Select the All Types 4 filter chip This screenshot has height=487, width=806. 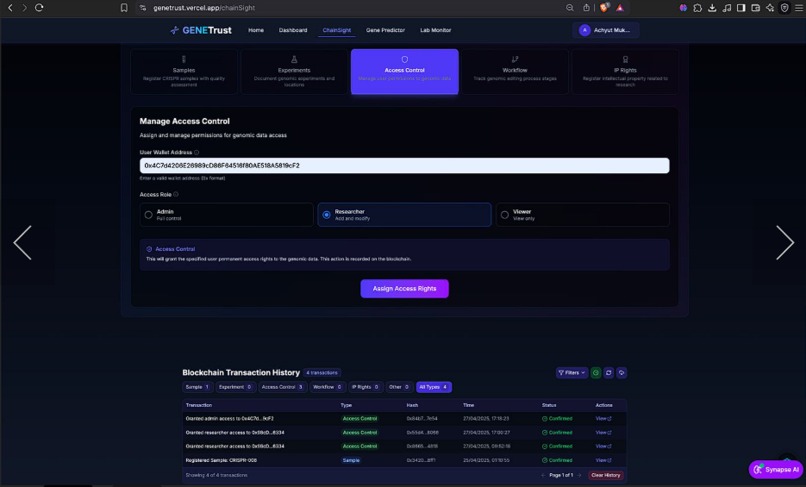tap(433, 387)
